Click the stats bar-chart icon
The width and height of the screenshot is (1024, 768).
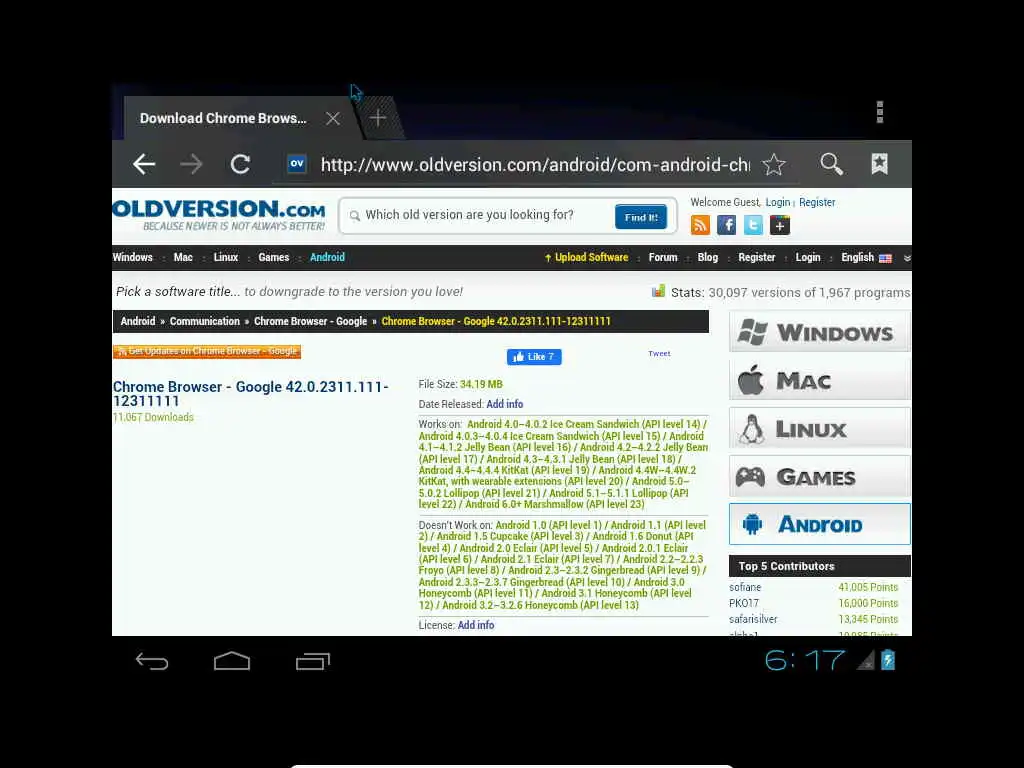(x=658, y=291)
